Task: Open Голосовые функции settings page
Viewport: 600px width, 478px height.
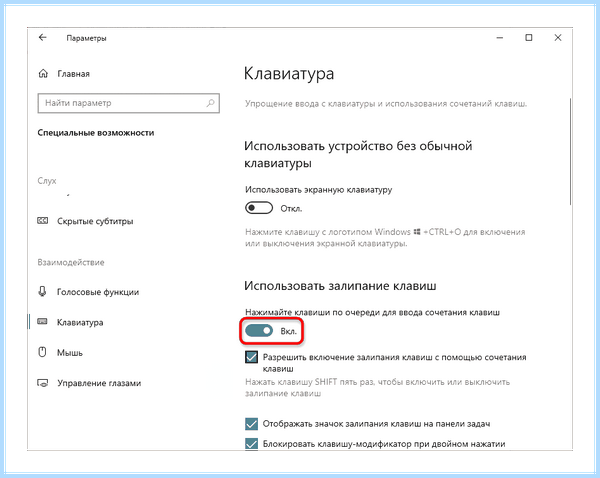Action: pos(98,292)
